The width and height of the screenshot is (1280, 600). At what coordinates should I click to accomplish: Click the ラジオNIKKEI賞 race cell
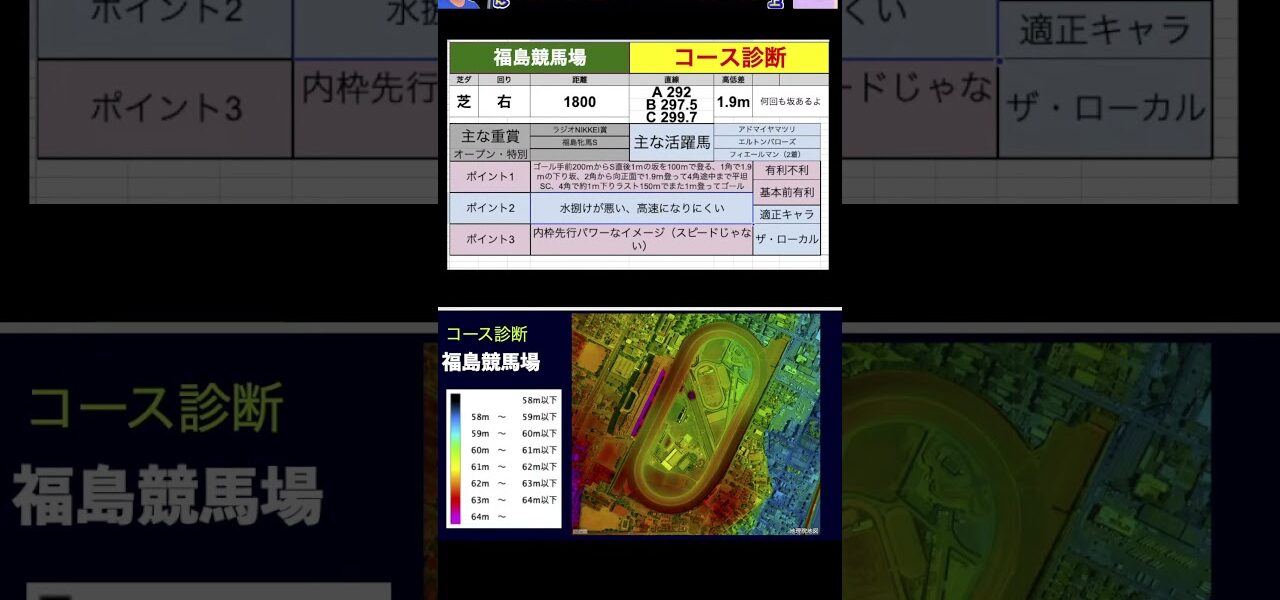(x=579, y=129)
